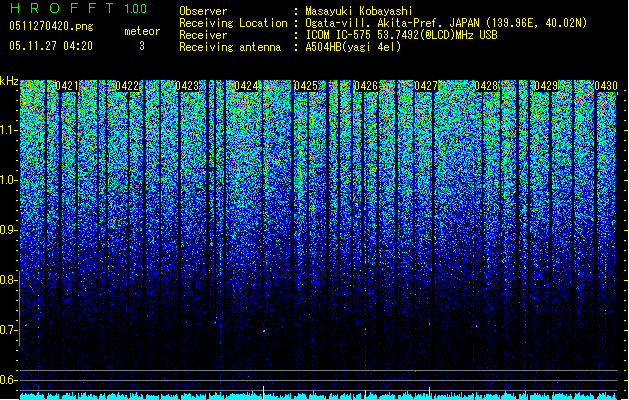
Task: Click the 1.1 frequency axis label
Action: click(9, 130)
